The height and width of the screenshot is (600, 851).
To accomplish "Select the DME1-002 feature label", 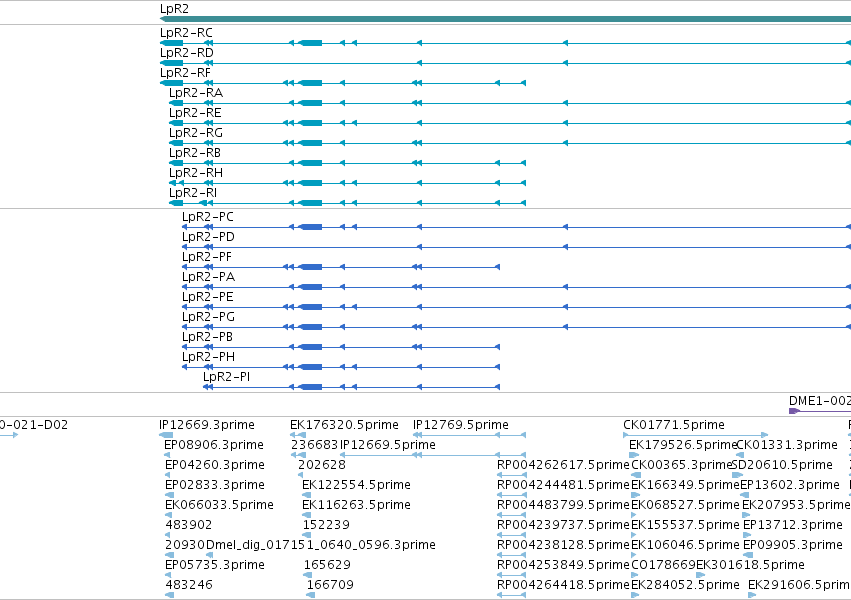I will 820,401.
